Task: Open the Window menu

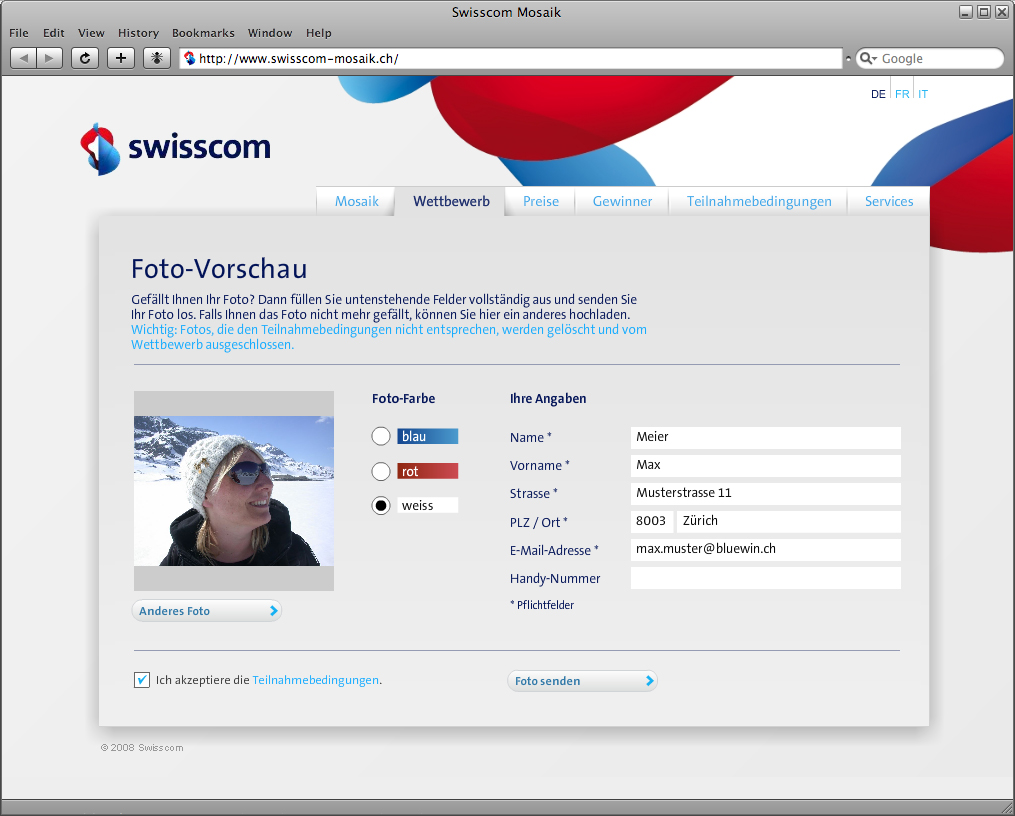Action: tap(270, 33)
